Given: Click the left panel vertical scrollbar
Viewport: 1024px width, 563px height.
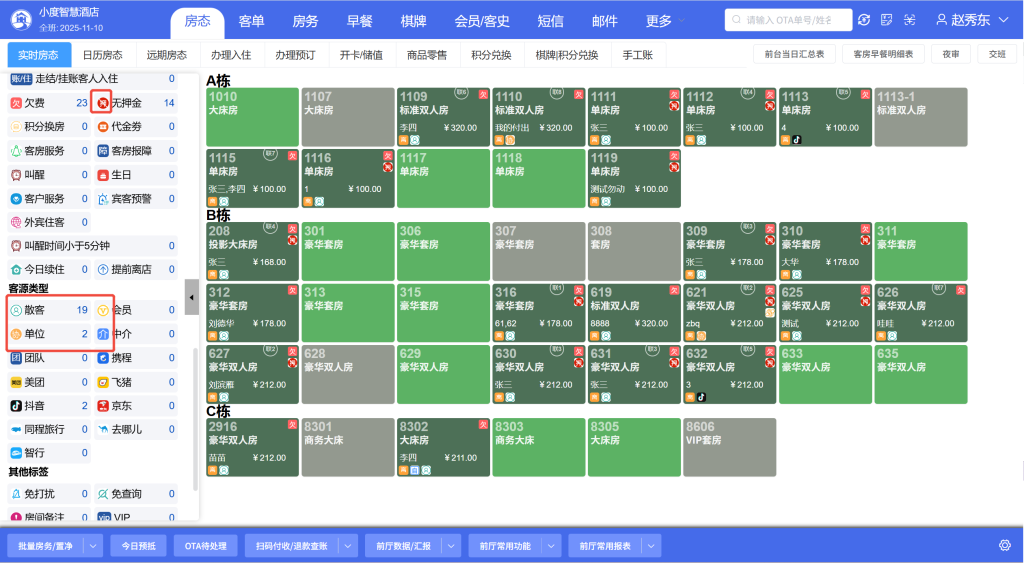Looking at the screenshot, I should [x=195, y=418].
